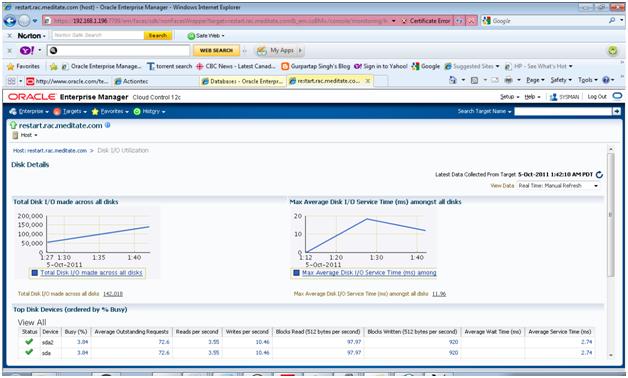Click the blue Total Disk I/O legend swatch
Screen dimensions: 628x378
[x=34, y=273]
